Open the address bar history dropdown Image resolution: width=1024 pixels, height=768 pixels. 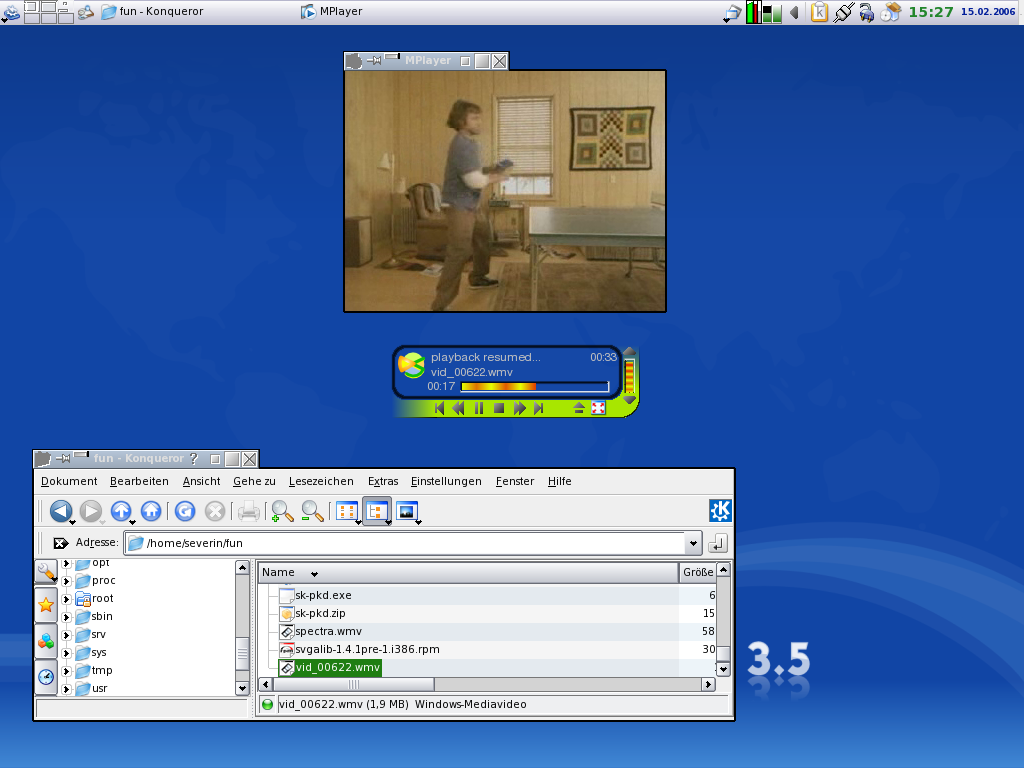click(x=693, y=543)
